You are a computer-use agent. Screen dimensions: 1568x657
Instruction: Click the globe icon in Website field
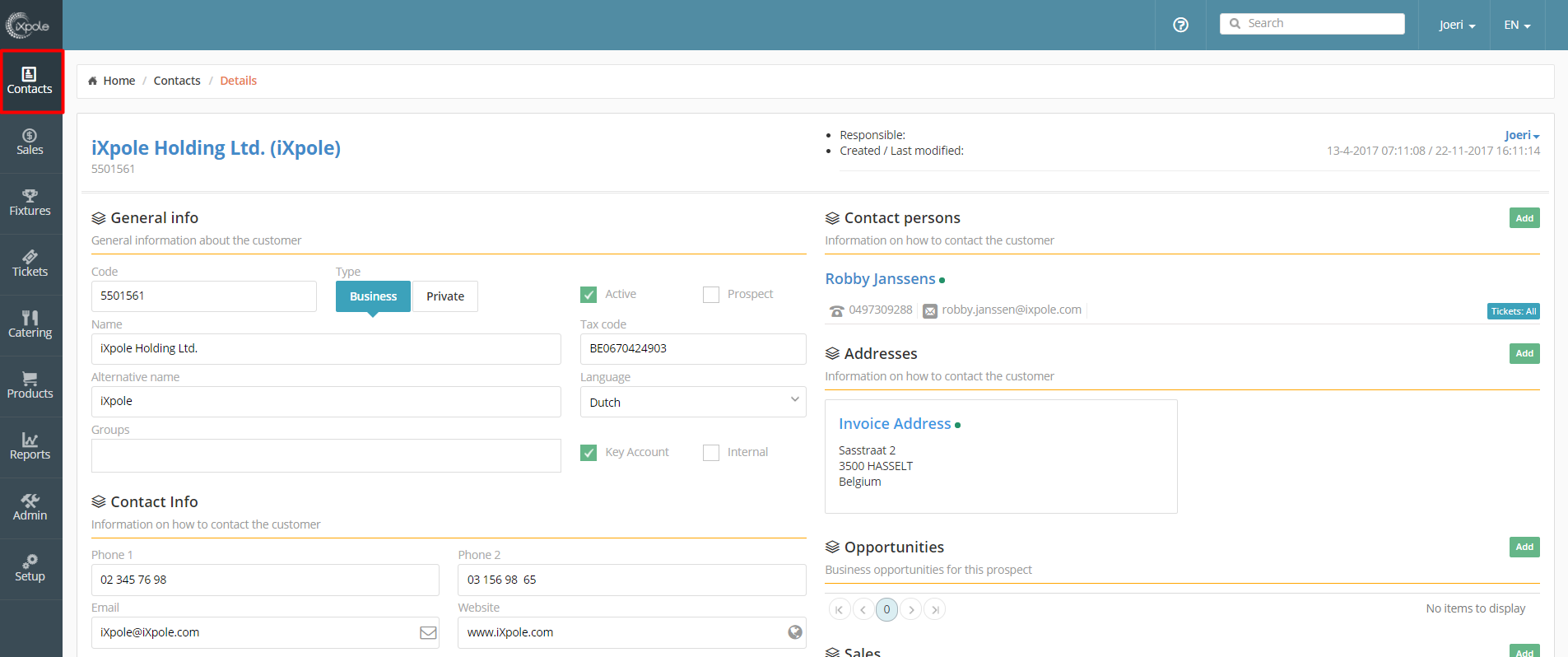click(794, 632)
